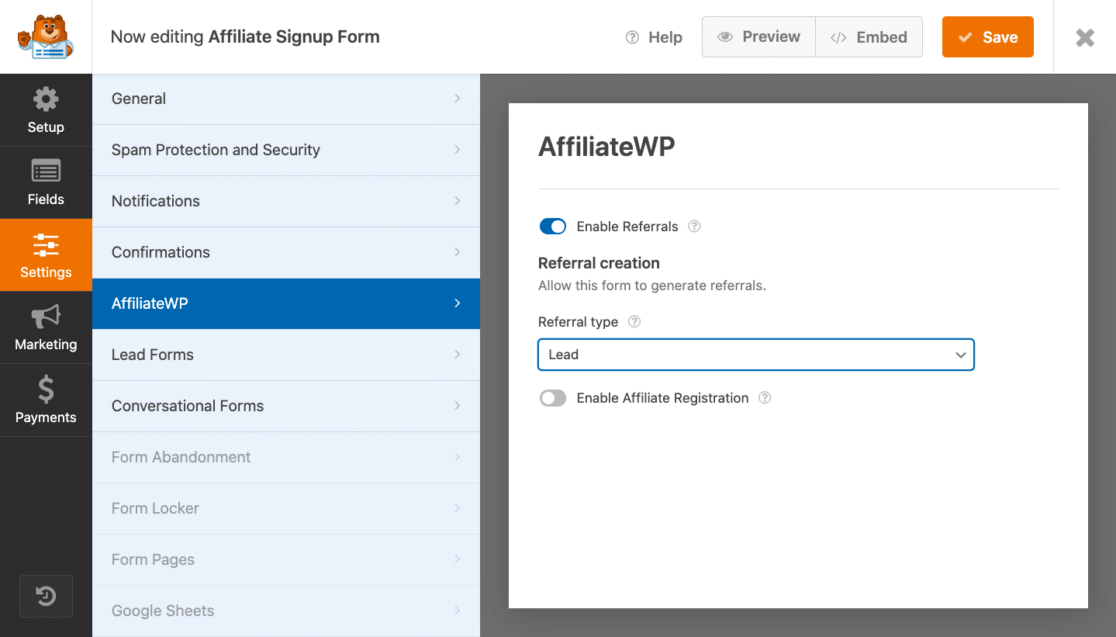Click chevron arrow on Form Abandonment row
The width and height of the screenshot is (1116, 637).
click(457, 457)
